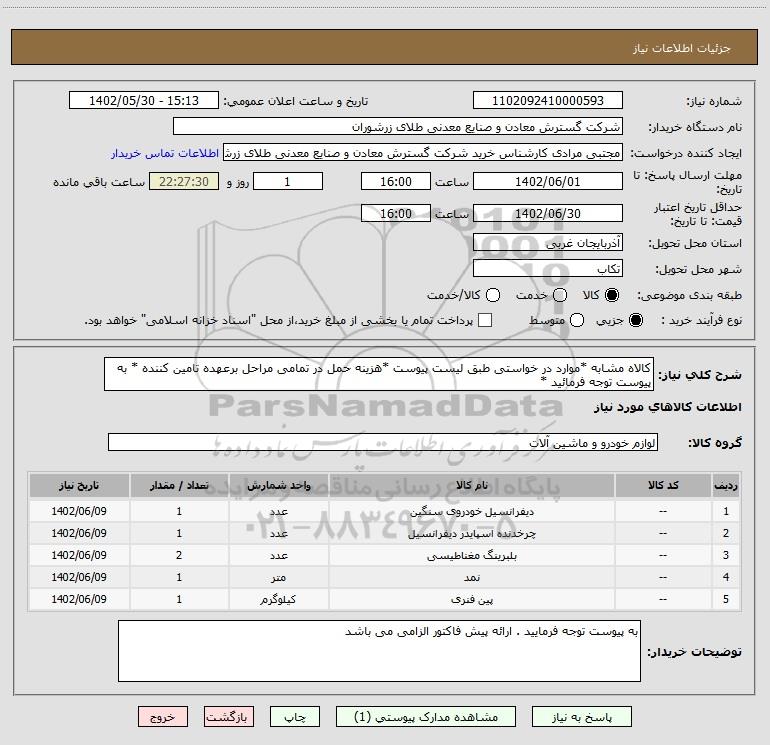Click the چاپ button
Screen dimensions: 770x745
[x=295, y=717]
